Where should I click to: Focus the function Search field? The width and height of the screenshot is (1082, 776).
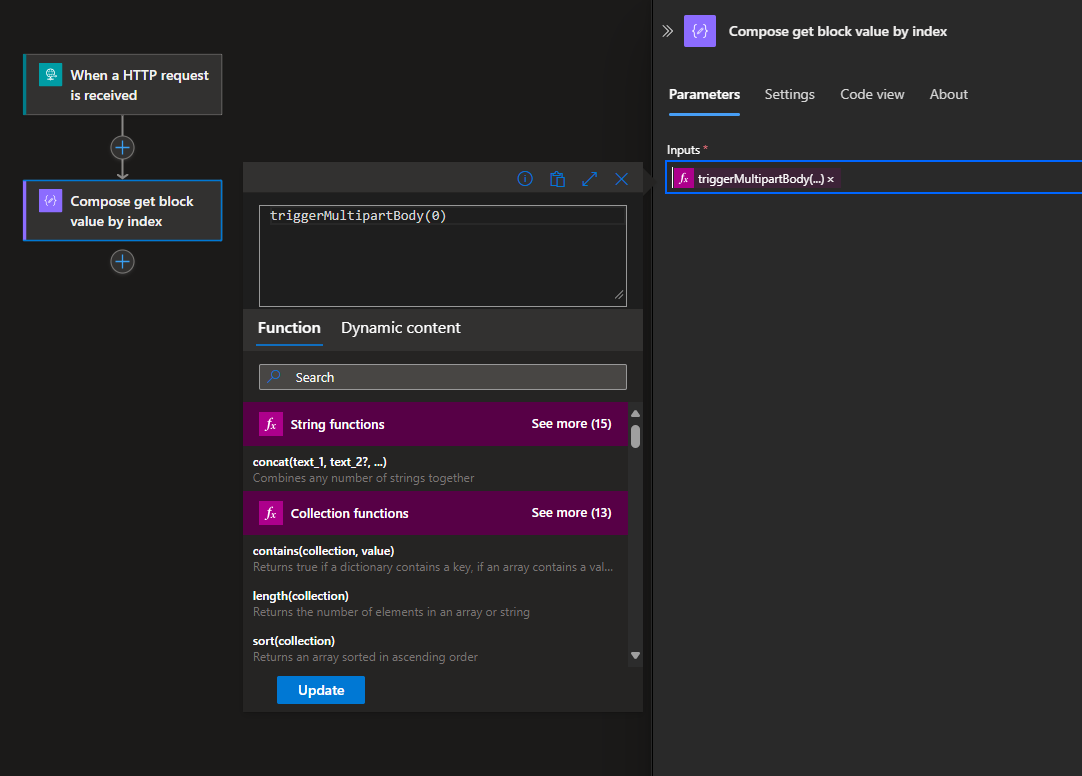point(443,377)
